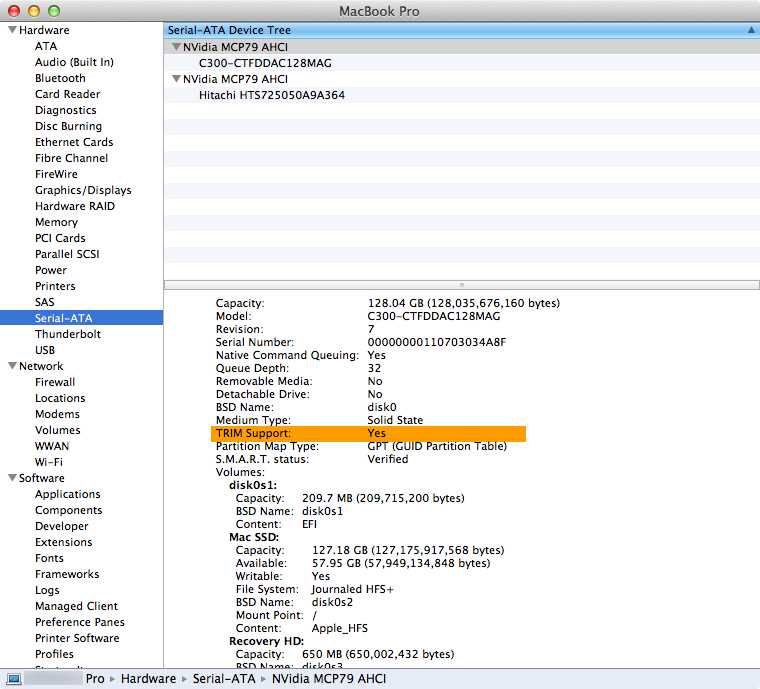Click the pane divider resize handle
This screenshot has height=689, width=760.
[x=461, y=285]
